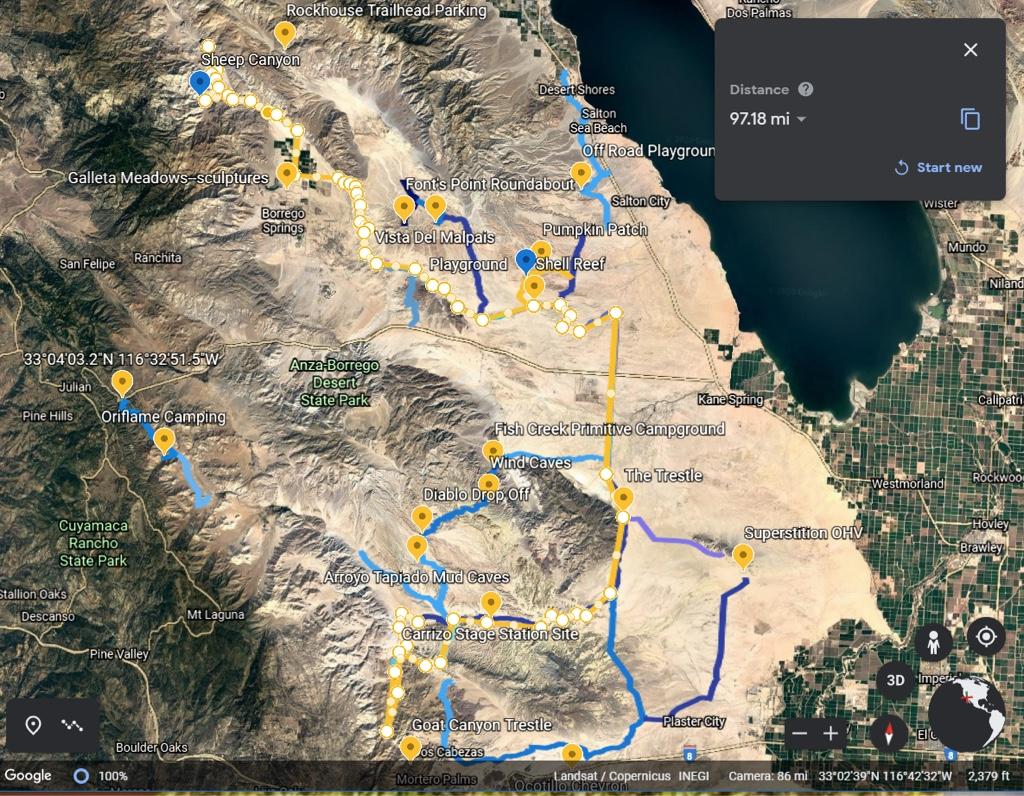Click the blue Sheep Canyon placemark
This screenshot has width=1024, height=796.
(x=199, y=83)
